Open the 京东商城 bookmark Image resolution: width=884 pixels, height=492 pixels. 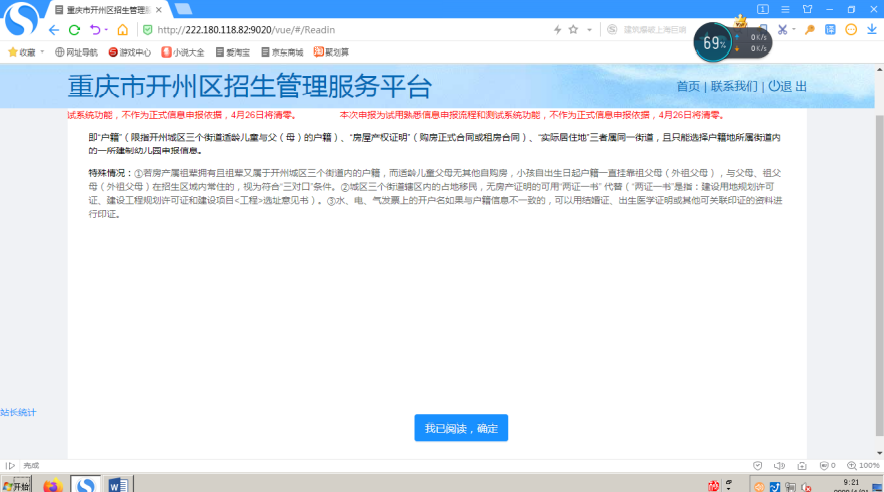tap(282, 52)
